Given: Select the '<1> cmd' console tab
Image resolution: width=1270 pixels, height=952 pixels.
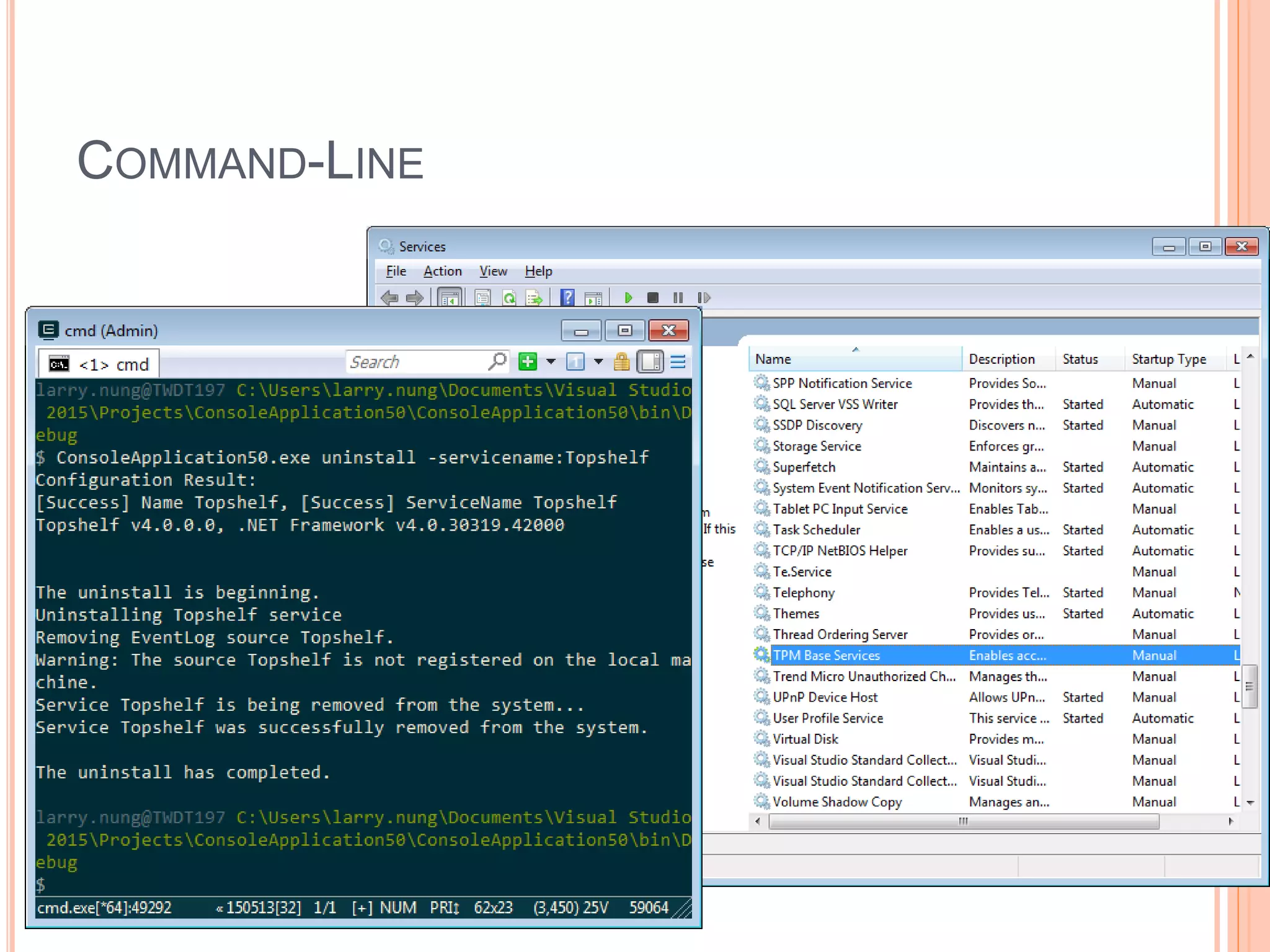Looking at the screenshot, I should point(99,364).
